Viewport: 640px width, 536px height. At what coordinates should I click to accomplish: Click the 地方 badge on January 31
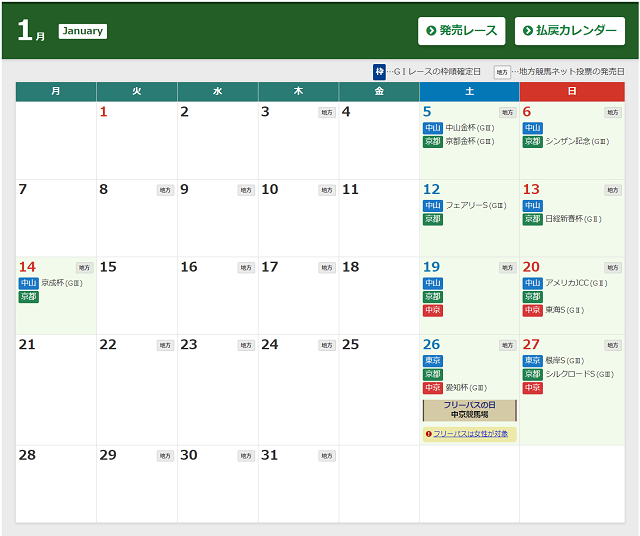327,456
